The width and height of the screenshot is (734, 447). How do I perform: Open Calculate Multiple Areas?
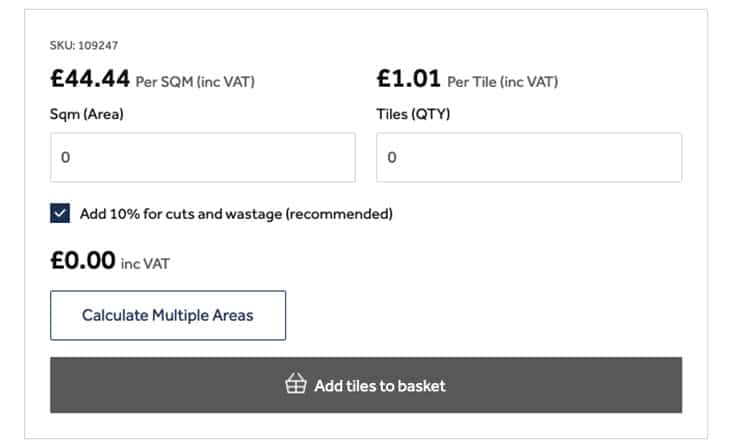tap(168, 315)
